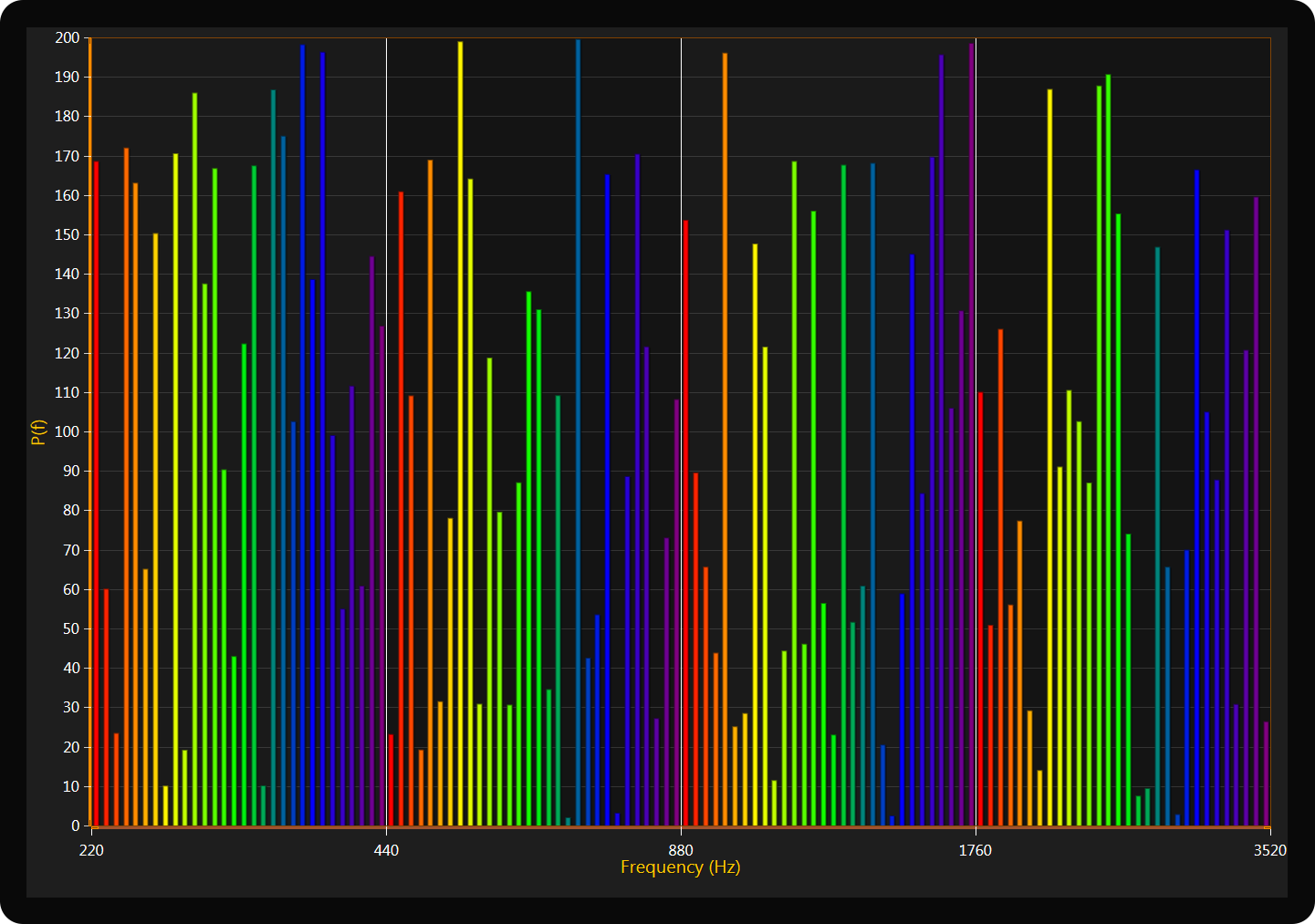Click the 200 label on the y-axis
Screen dimensions: 1315x924
(x=68, y=38)
